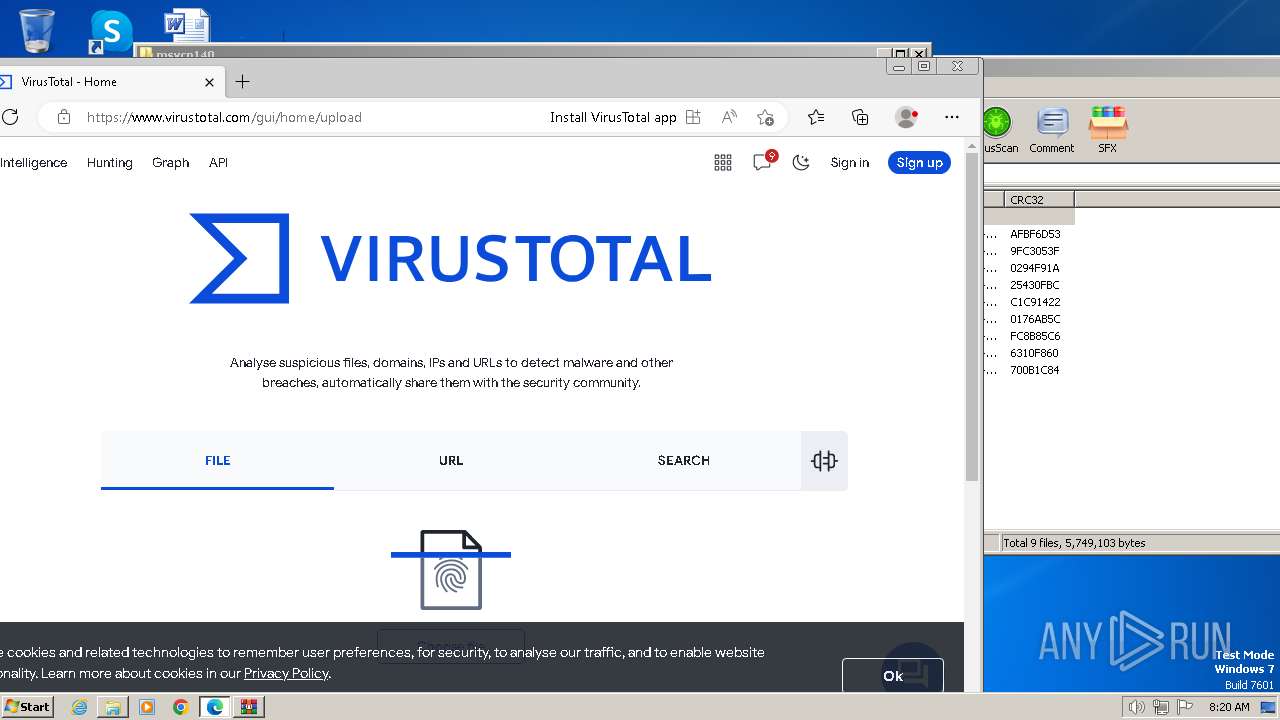Click the taskbar clock 8:20 AM

[1229, 707]
